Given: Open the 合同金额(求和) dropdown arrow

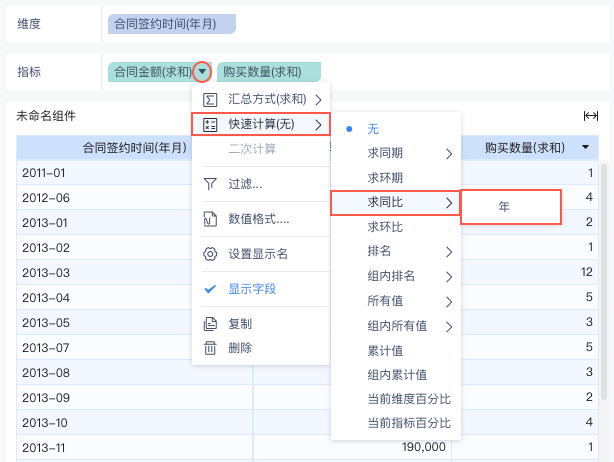Looking at the screenshot, I should point(202,72).
